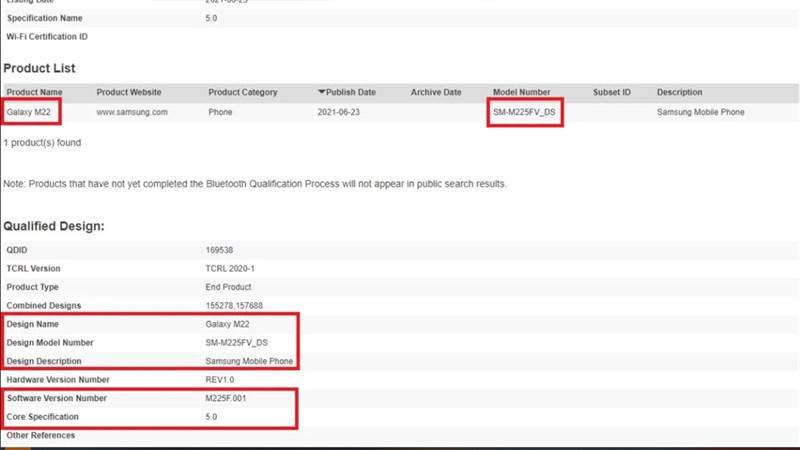Select Core Specification value 5.0

click(x=211, y=417)
